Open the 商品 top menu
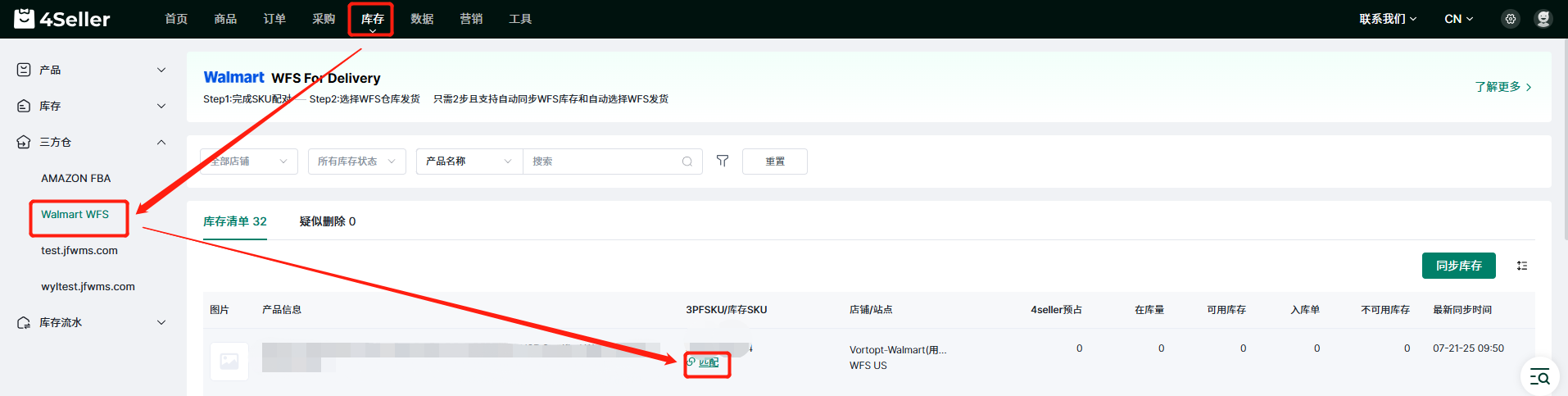Viewport: 1568px width, 396px height. [225, 19]
